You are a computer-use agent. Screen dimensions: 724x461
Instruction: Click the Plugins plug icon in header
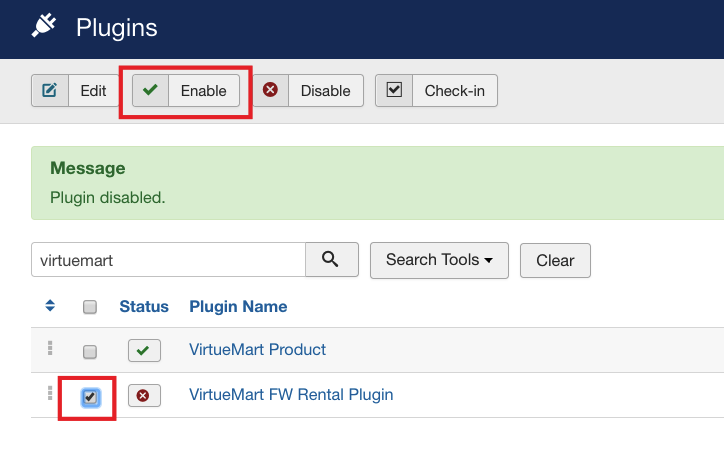pyautogui.click(x=42, y=26)
